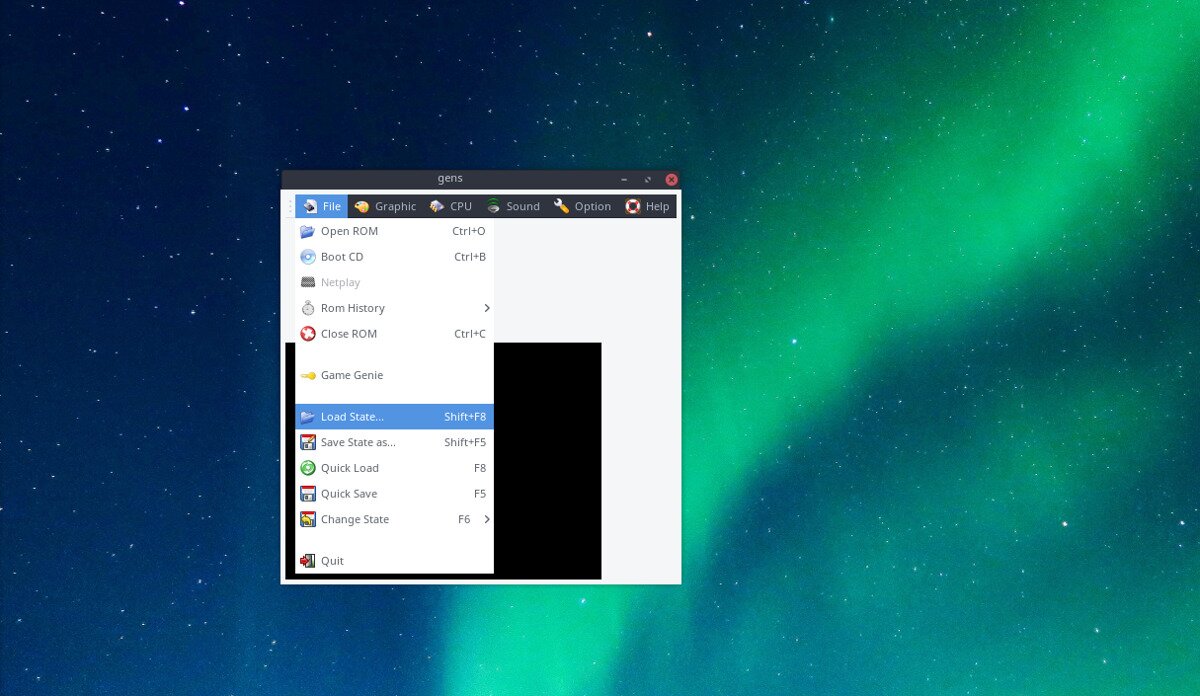Expand the Rom History submenu arrow

[487, 308]
